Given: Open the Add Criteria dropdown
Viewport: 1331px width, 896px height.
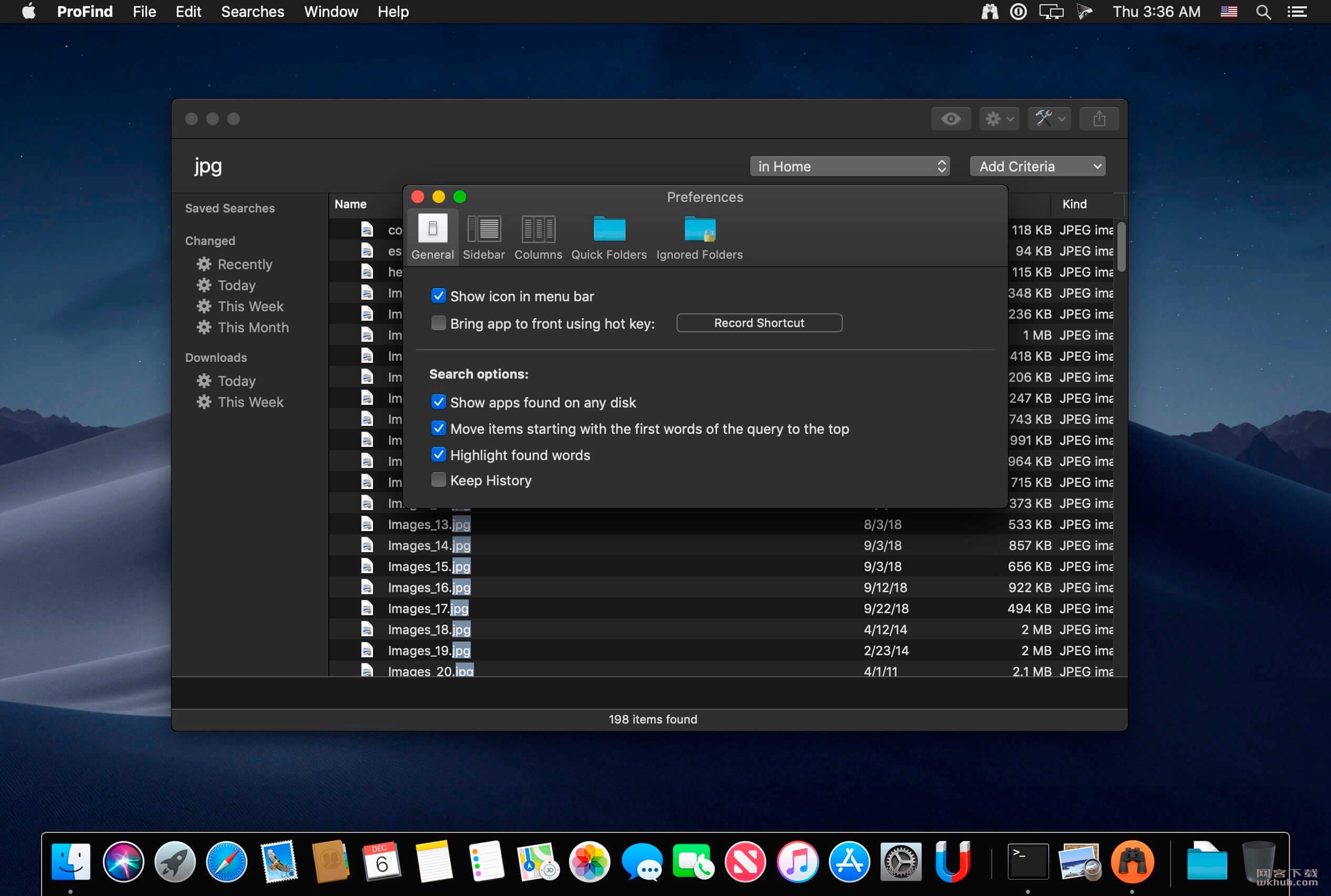Looking at the screenshot, I should coord(1037,166).
